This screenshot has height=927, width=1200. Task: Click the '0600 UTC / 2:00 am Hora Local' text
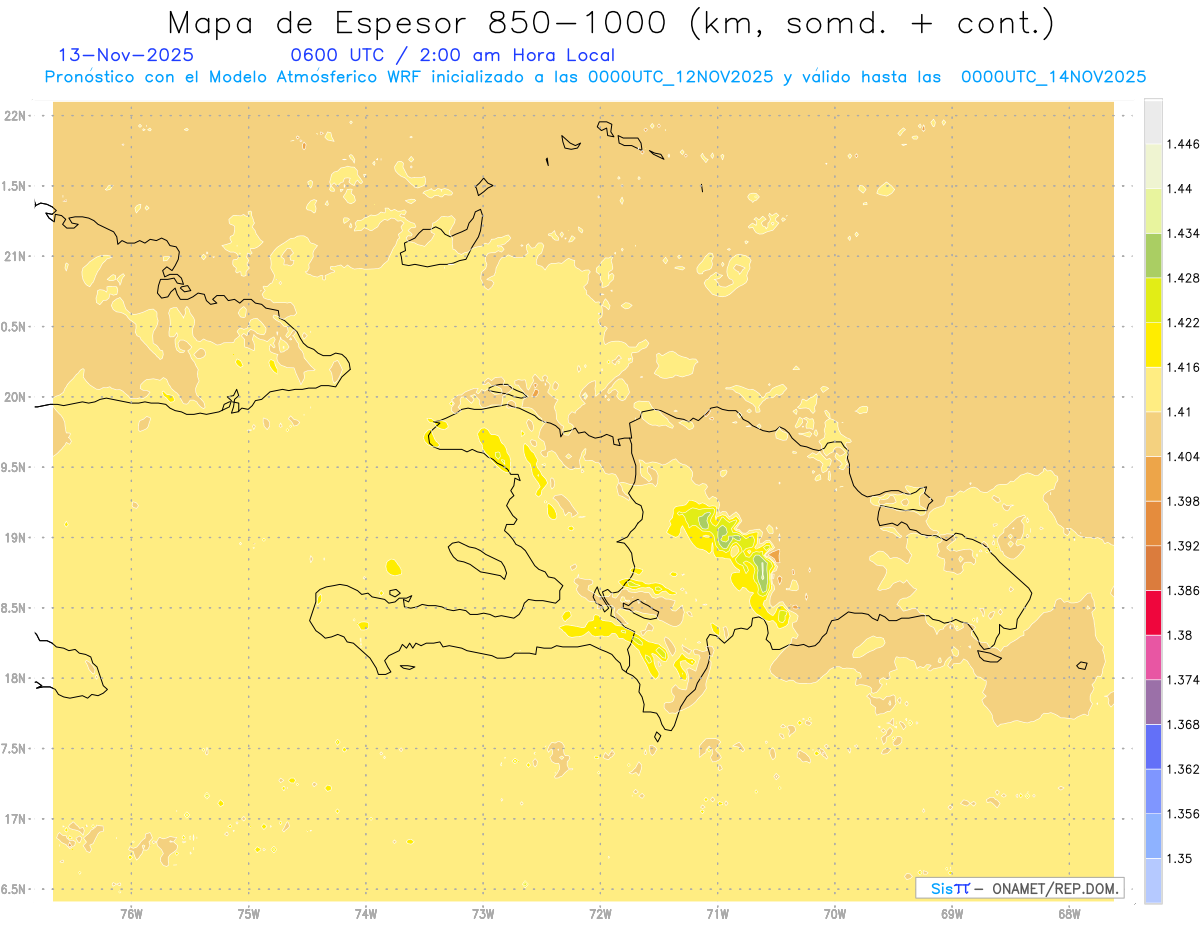click(452, 55)
